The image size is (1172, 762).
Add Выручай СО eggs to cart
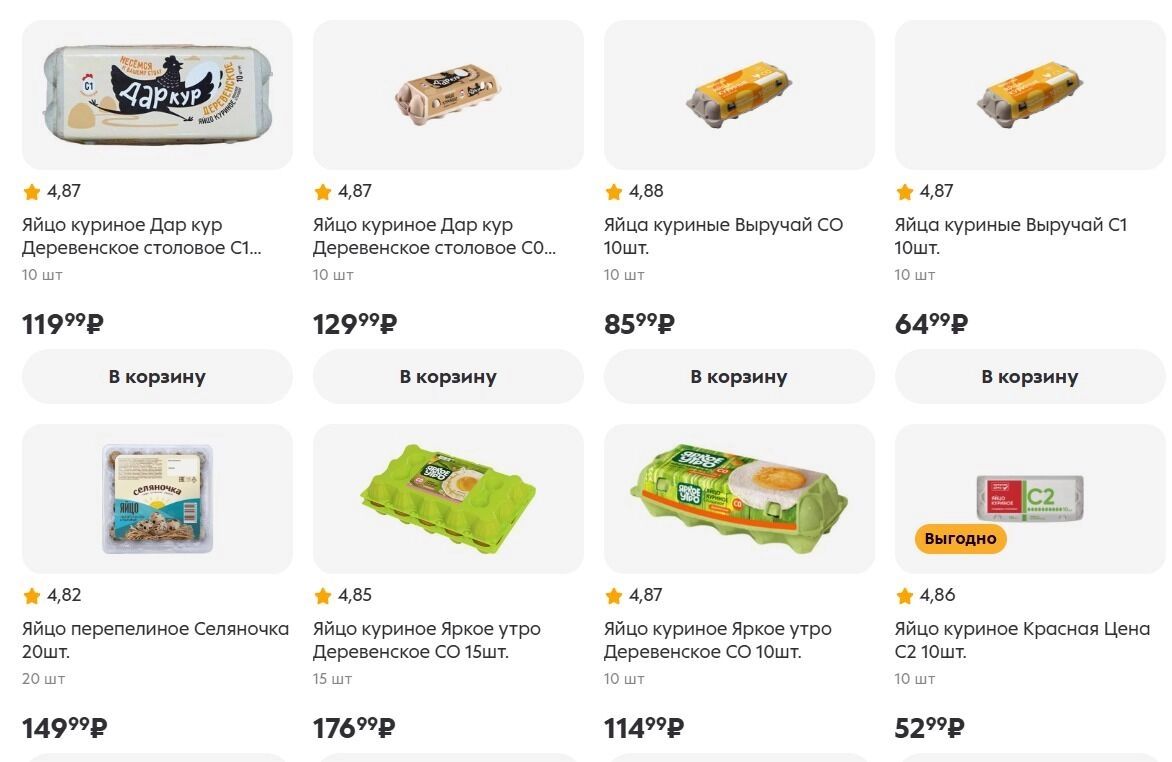point(739,377)
